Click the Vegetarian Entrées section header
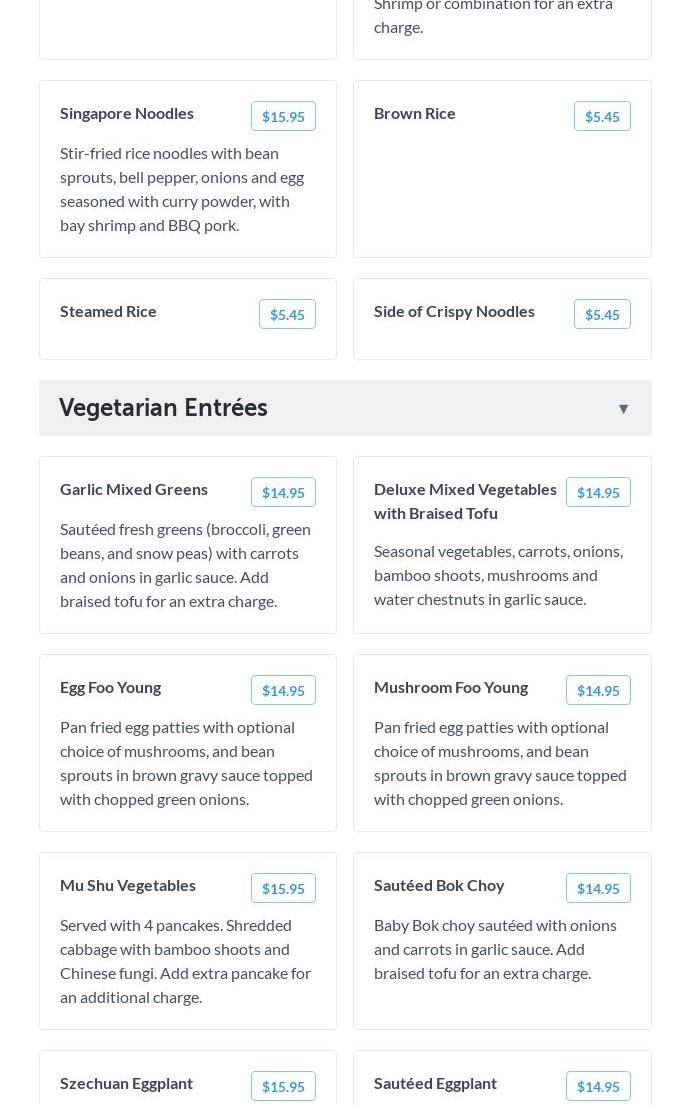690x1105 pixels. pyautogui.click(x=163, y=408)
